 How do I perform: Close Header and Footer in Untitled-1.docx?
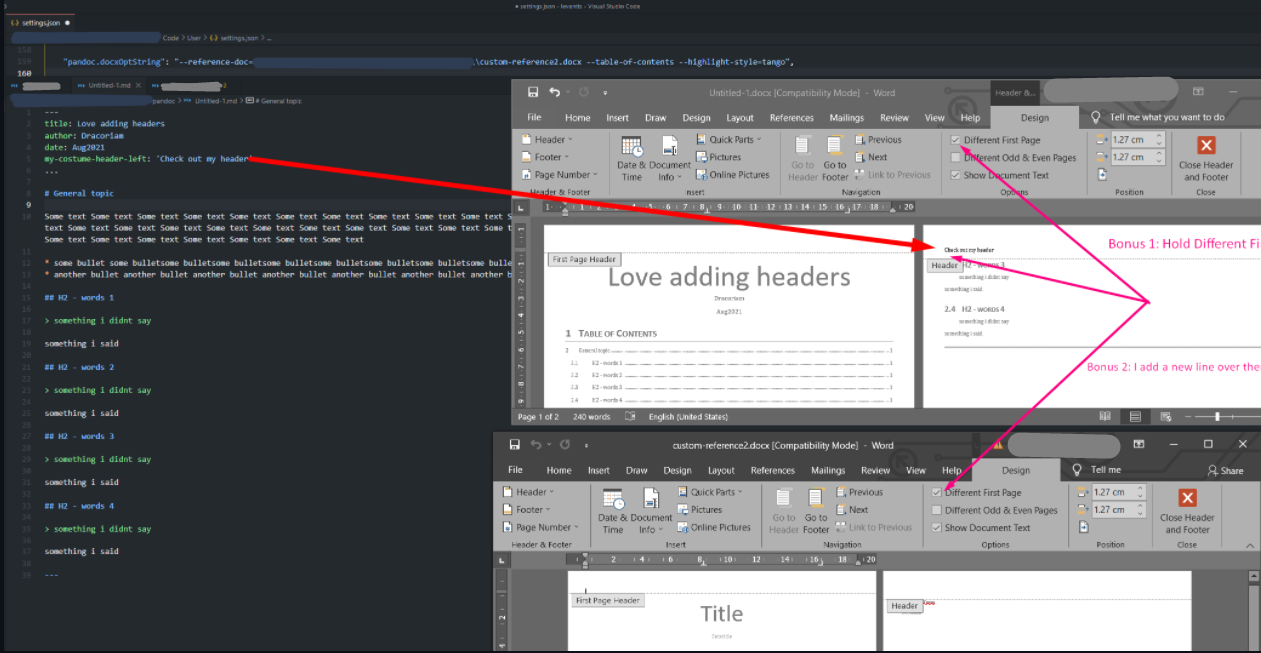click(x=1206, y=158)
